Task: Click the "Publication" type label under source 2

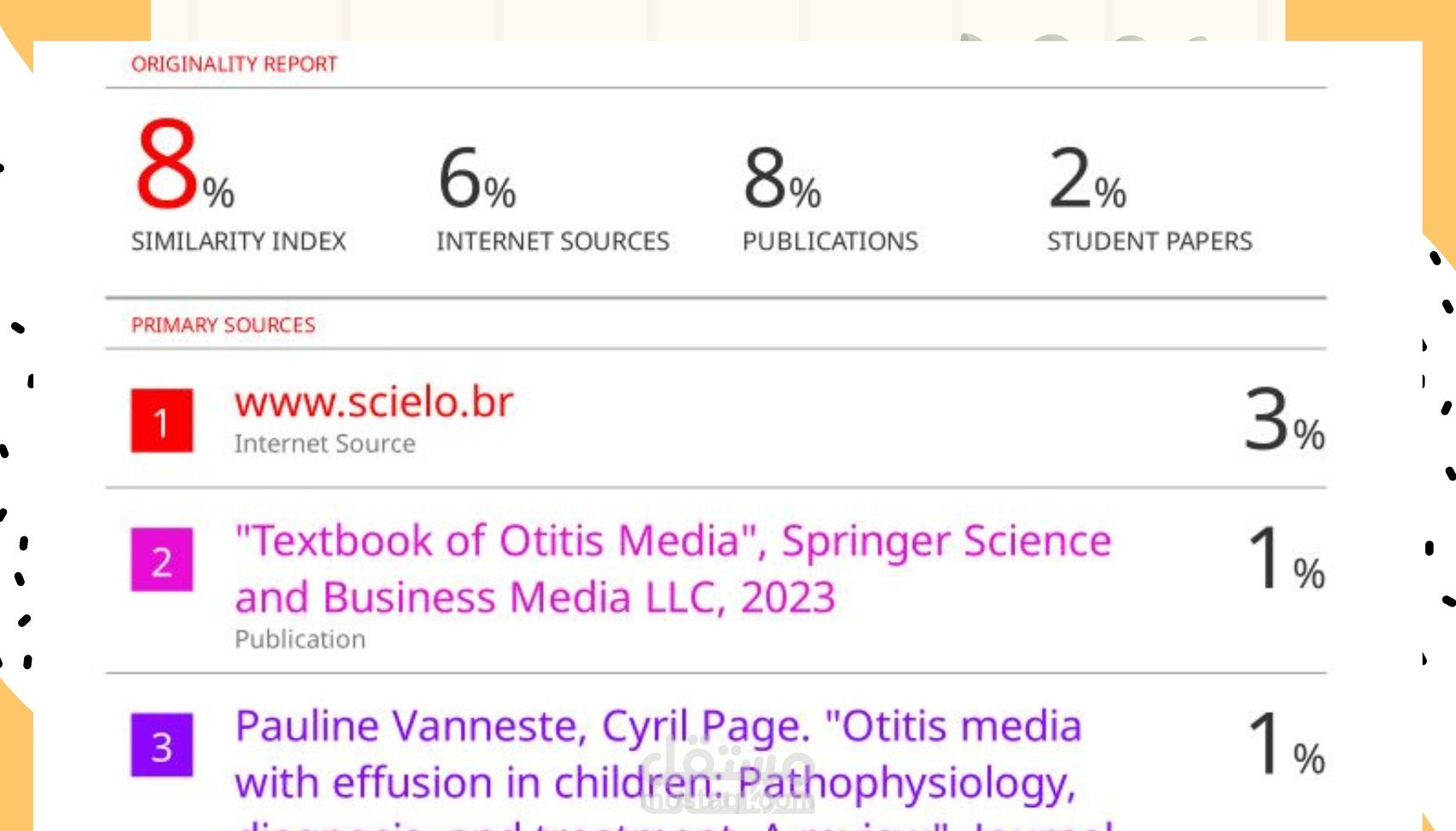Action: [x=300, y=639]
